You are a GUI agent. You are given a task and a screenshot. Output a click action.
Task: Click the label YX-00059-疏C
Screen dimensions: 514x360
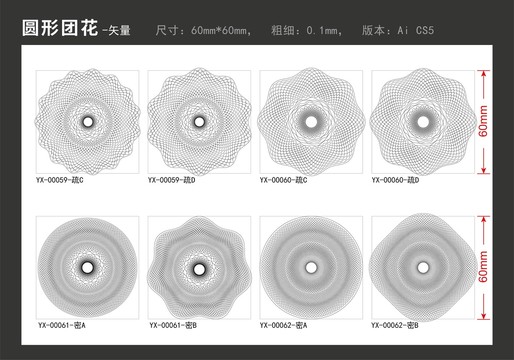click(x=60, y=180)
